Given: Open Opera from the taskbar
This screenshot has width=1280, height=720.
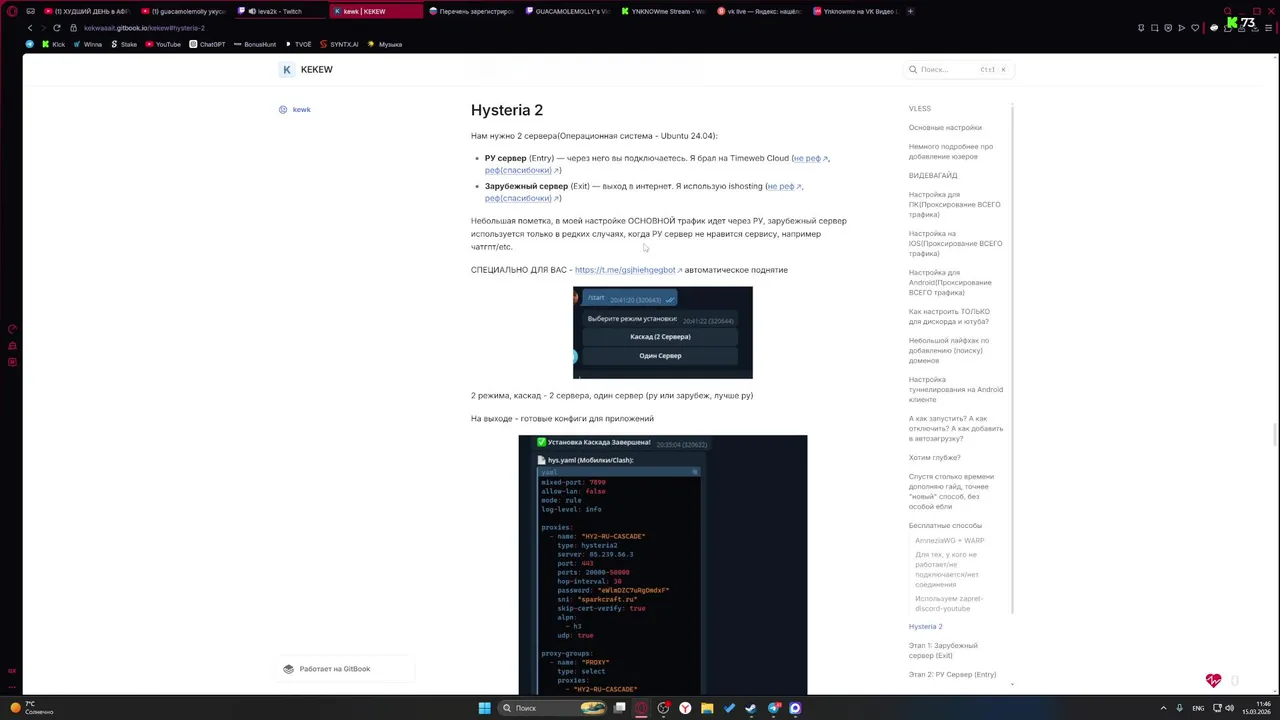Looking at the screenshot, I should click(641, 708).
